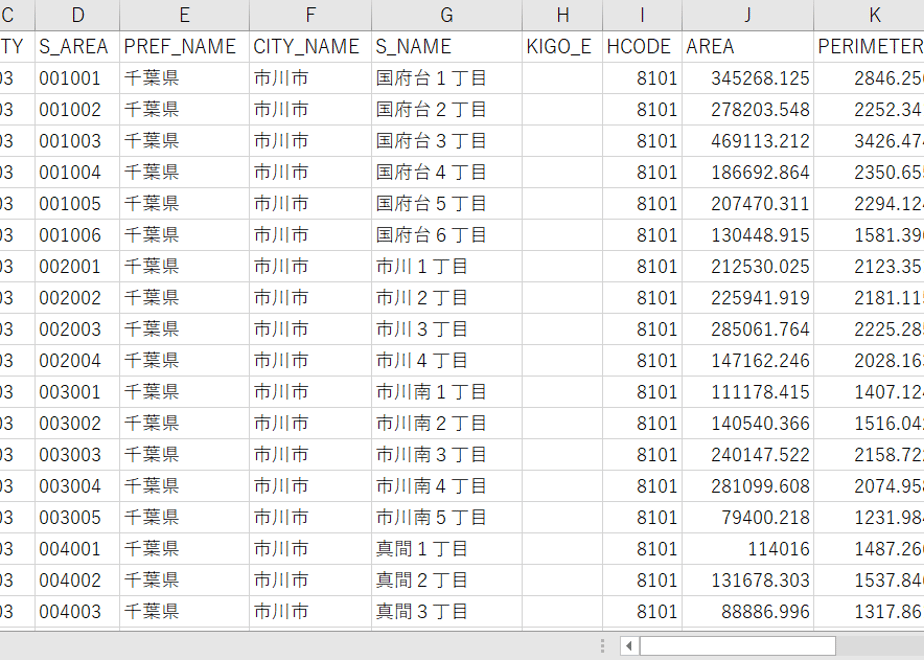This screenshot has height=660, width=924.
Task: Select AREA value 111178.415
Action: coord(748,392)
